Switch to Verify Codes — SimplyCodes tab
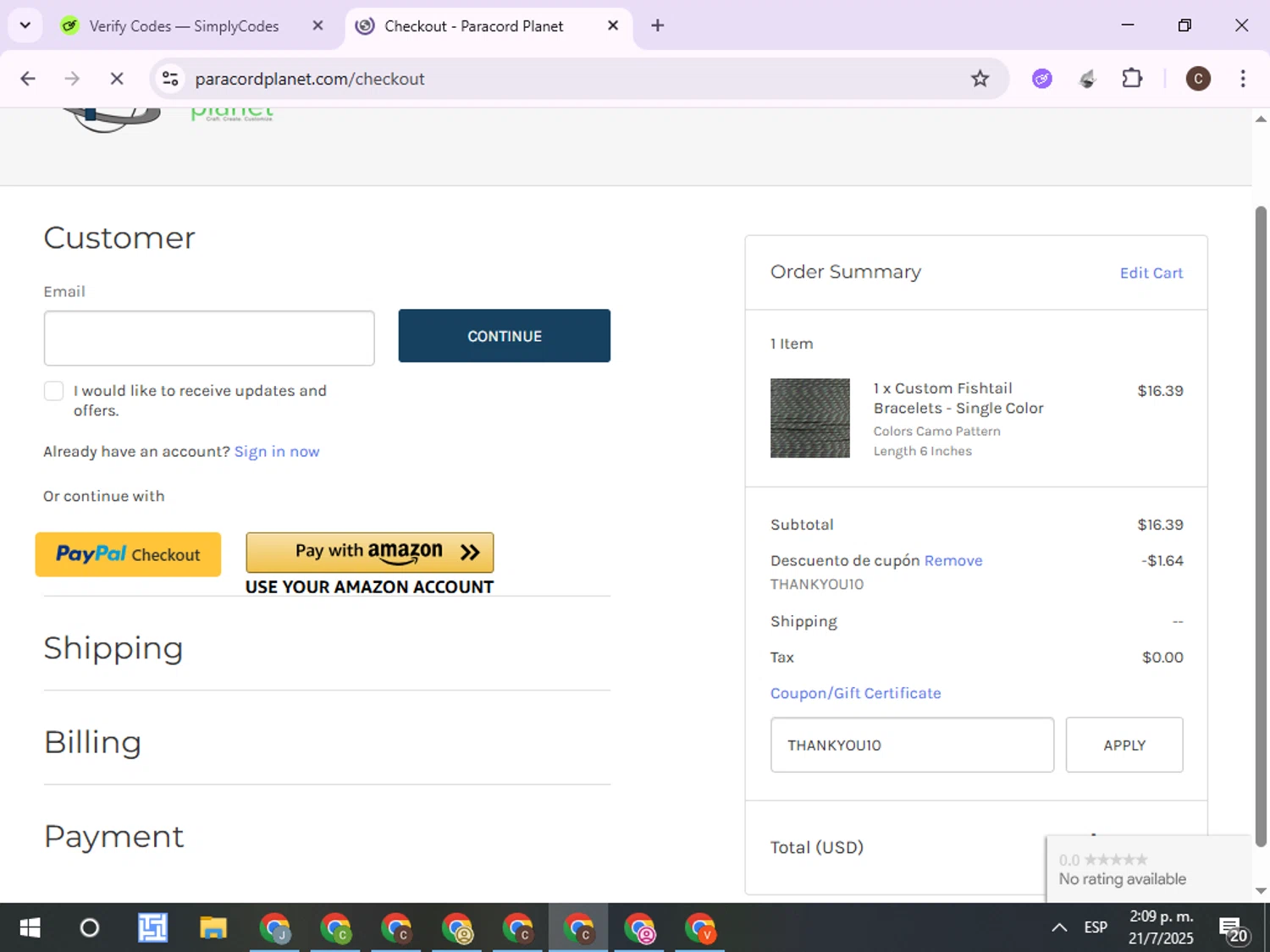Image resolution: width=1270 pixels, height=952 pixels. (x=184, y=26)
